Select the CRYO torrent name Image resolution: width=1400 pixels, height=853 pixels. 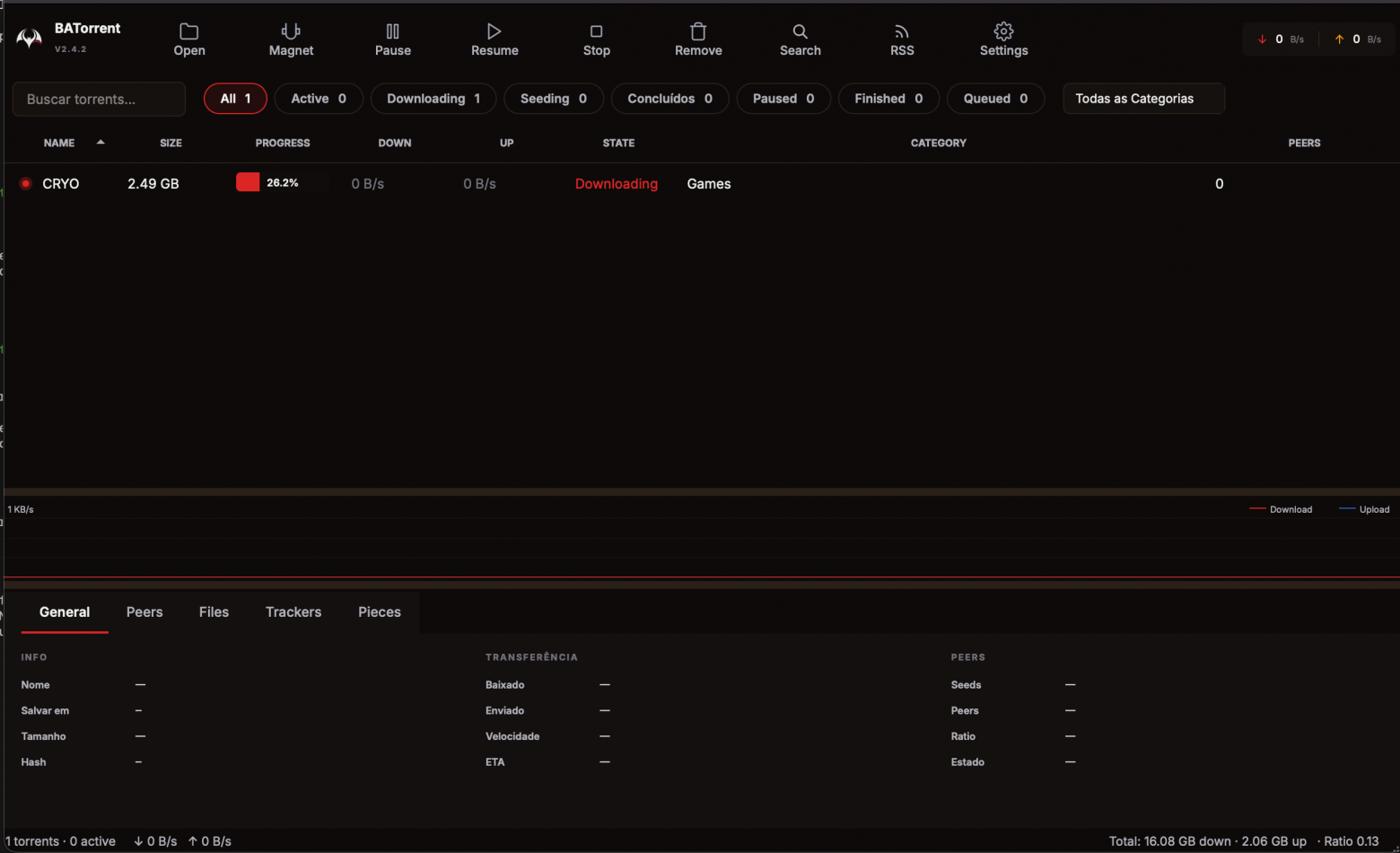click(x=61, y=183)
